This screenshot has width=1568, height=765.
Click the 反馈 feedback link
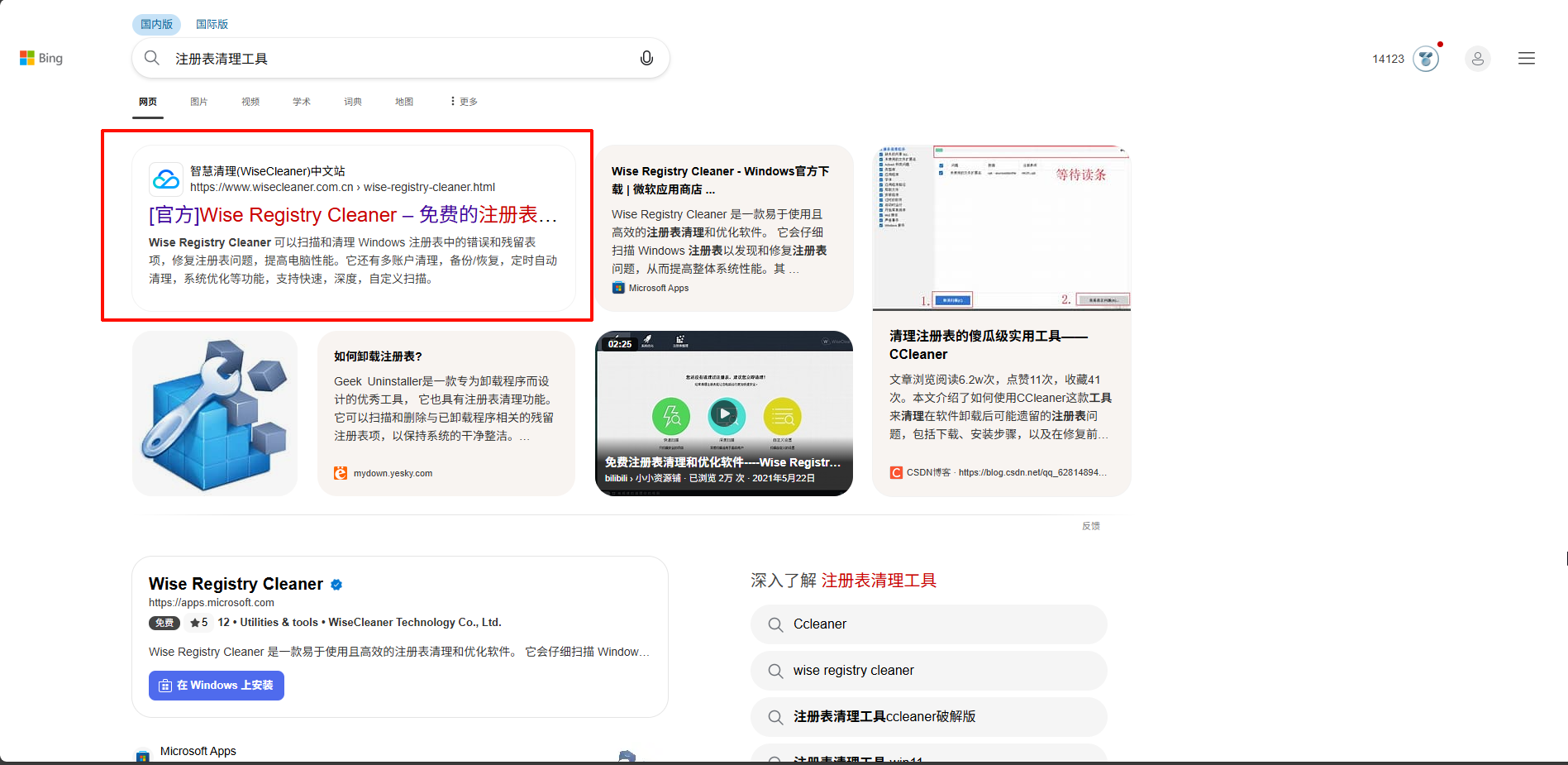(1091, 526)
